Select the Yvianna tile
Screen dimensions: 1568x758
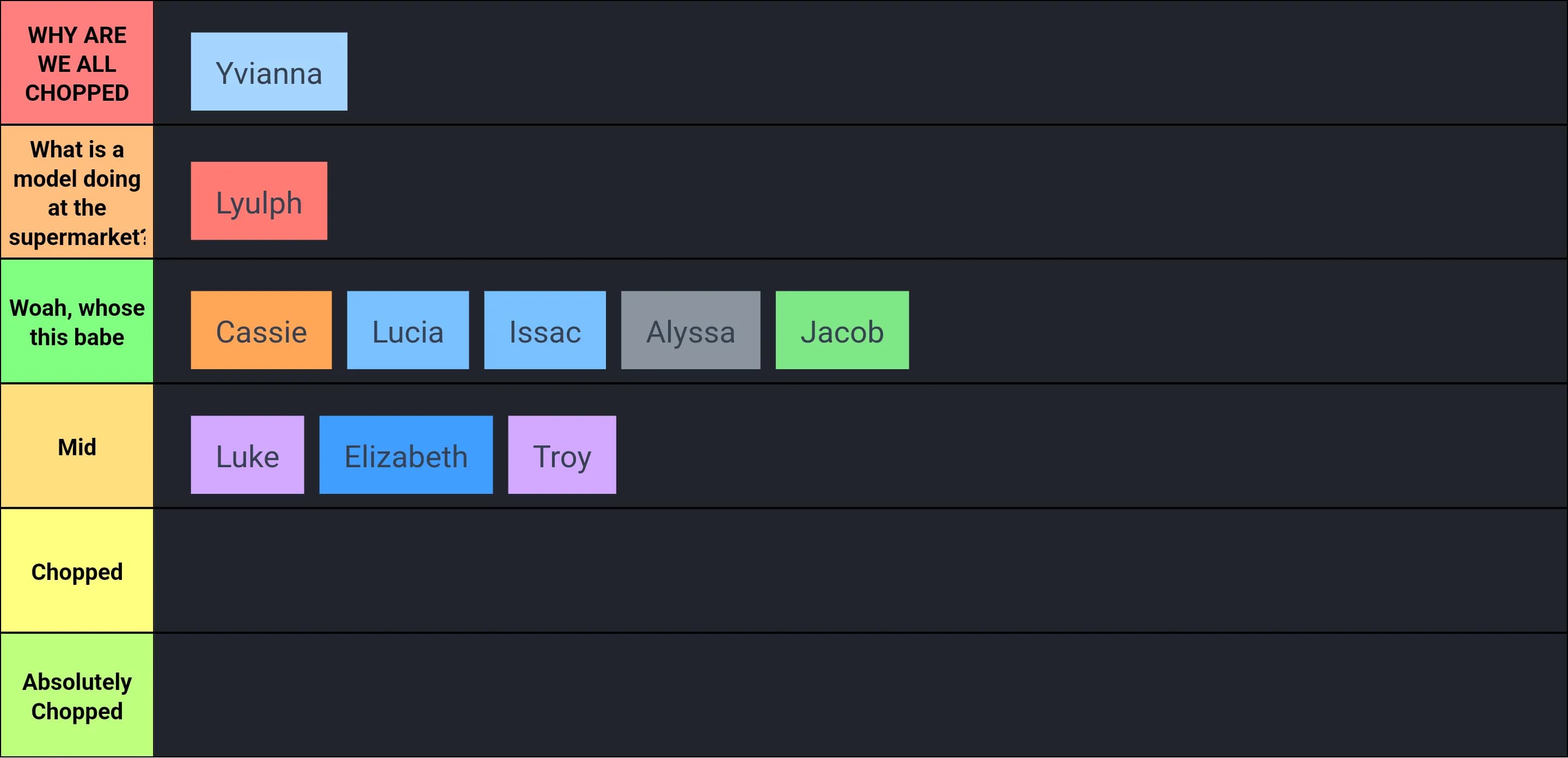(x=269, y=72)
